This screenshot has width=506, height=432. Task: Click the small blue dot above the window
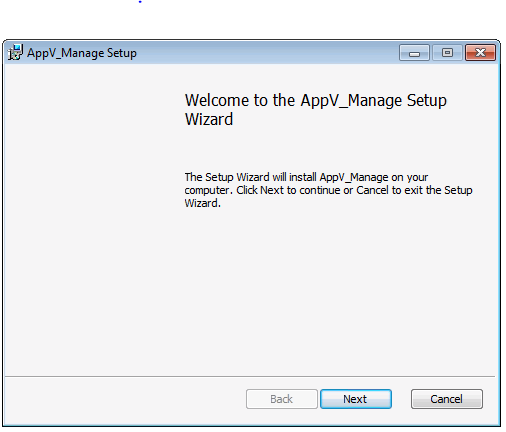pyautogui.click(x=140, y=2)
